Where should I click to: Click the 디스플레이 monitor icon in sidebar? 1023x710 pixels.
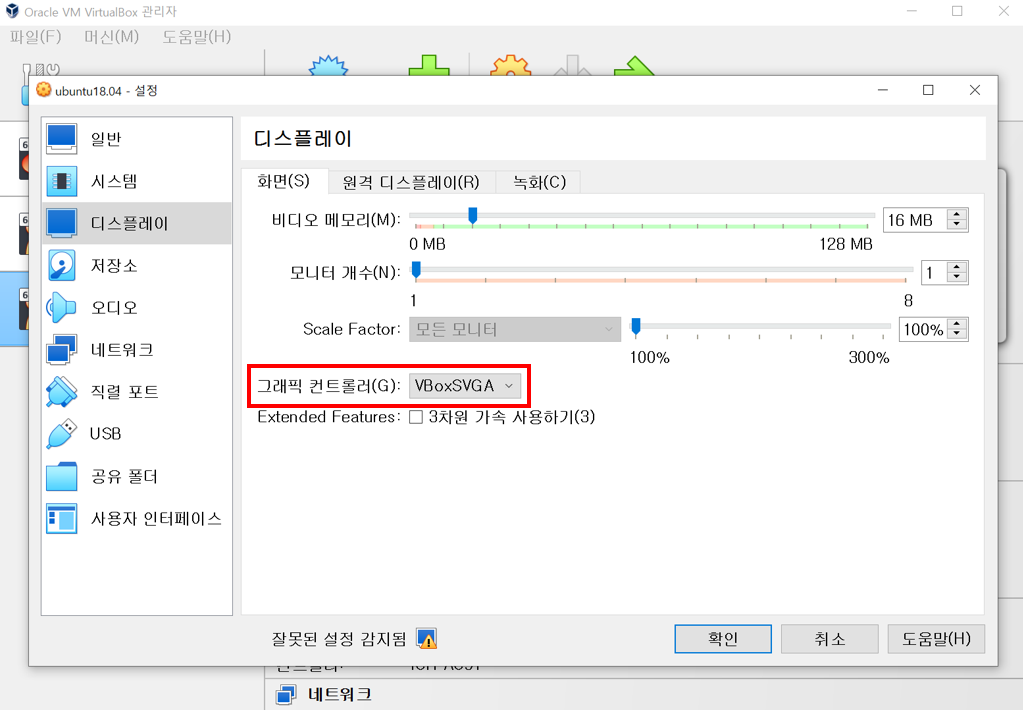tap(62, 223)
